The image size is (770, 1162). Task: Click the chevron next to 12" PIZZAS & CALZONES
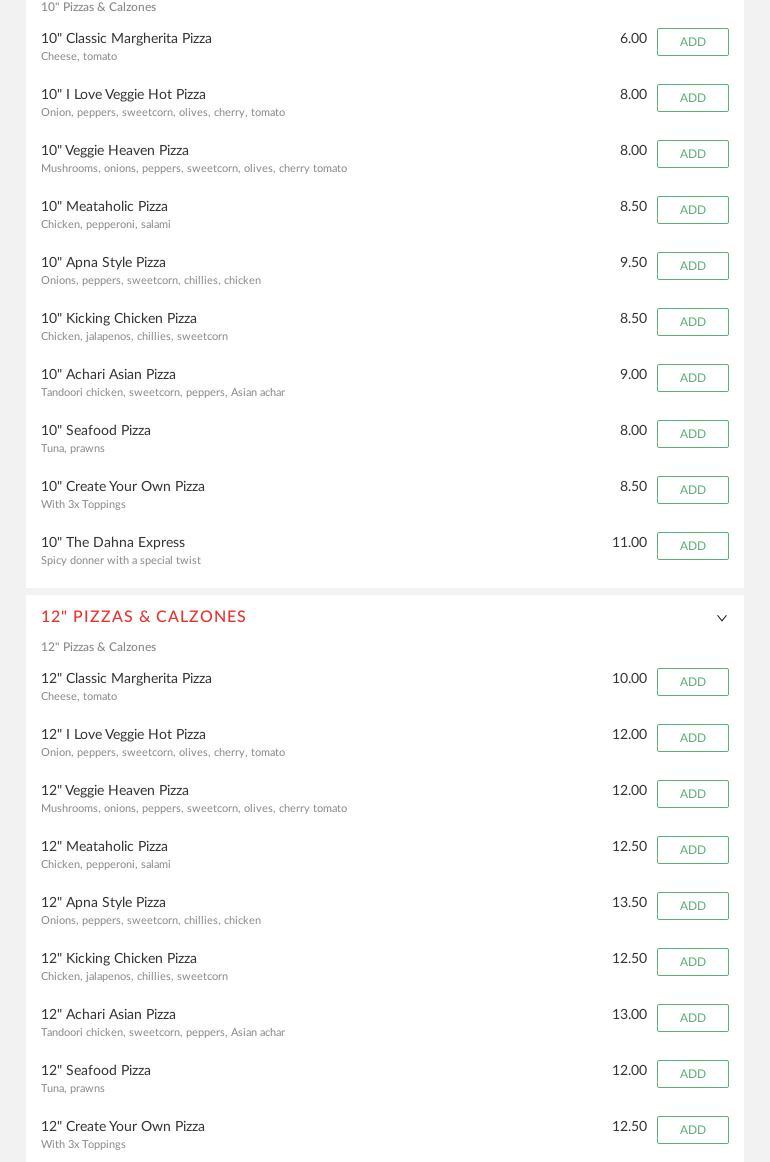pyautogui.click(x=722, y=618)
